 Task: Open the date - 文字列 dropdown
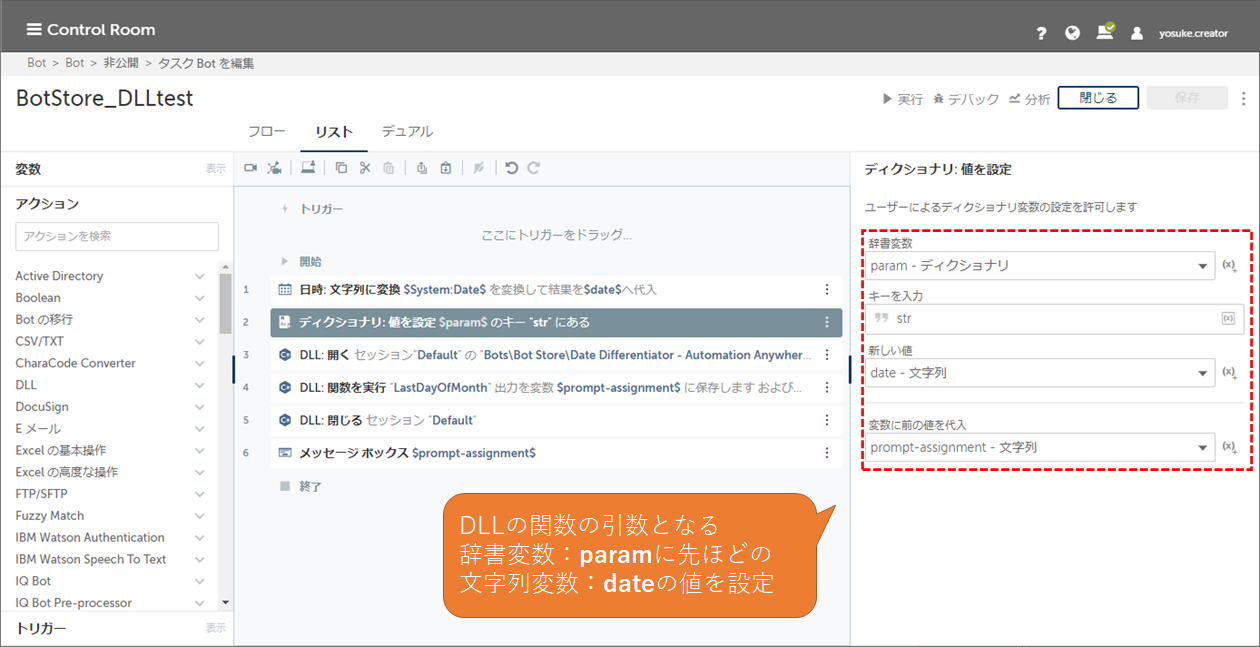[x=1040, y=373]
